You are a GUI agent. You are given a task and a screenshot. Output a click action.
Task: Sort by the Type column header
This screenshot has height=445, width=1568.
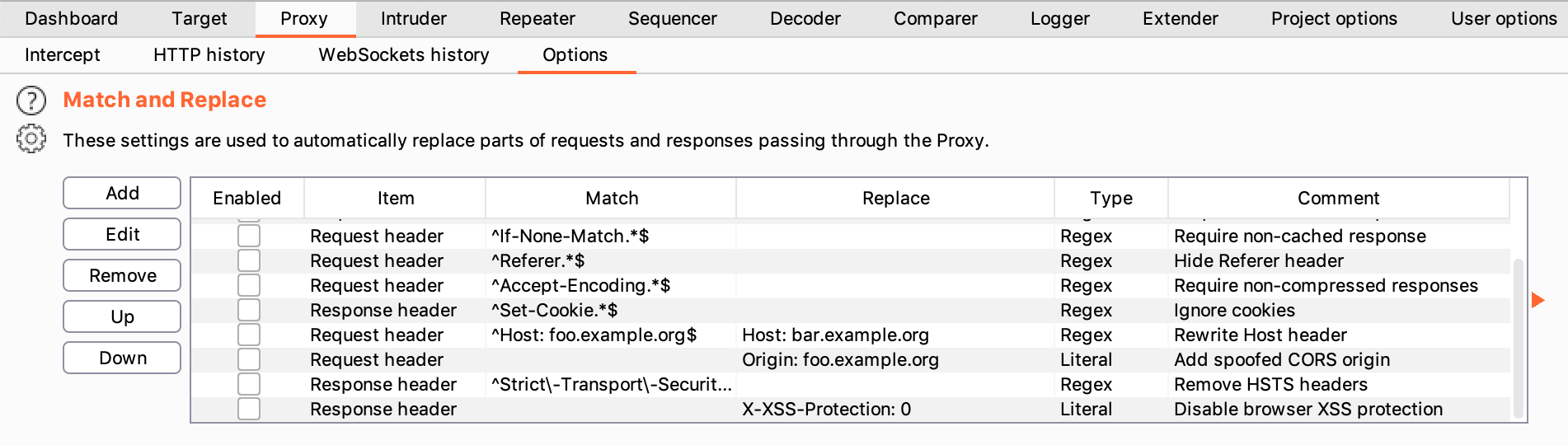pos(1110,199)
